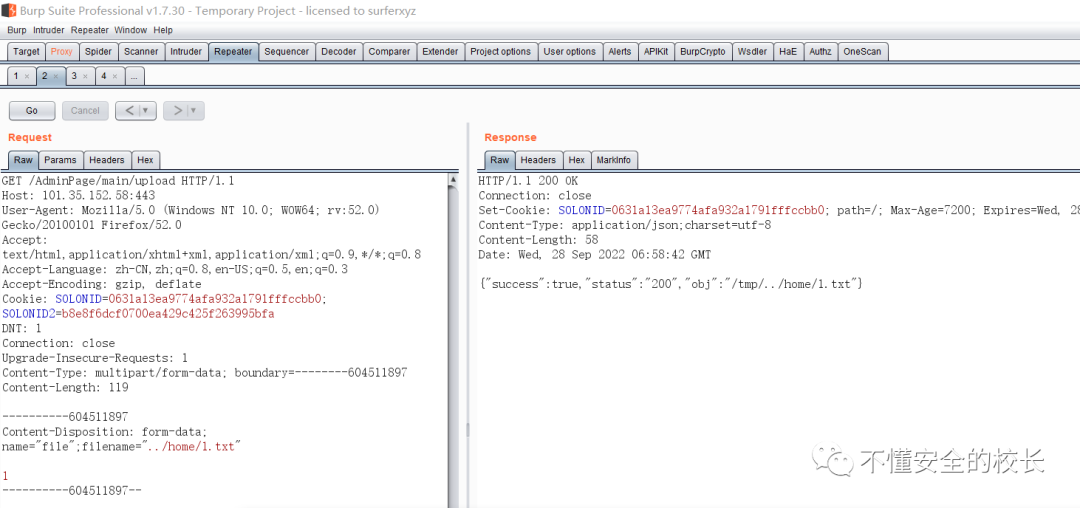Select Repeater request tab 3
Viewport: 1080px width, 508px height.
pos(74,76)
